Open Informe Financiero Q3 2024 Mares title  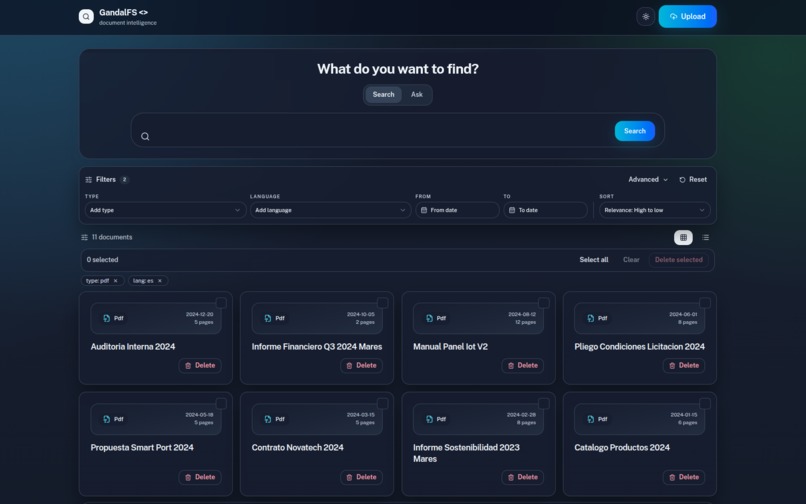(x=317, y=347)
